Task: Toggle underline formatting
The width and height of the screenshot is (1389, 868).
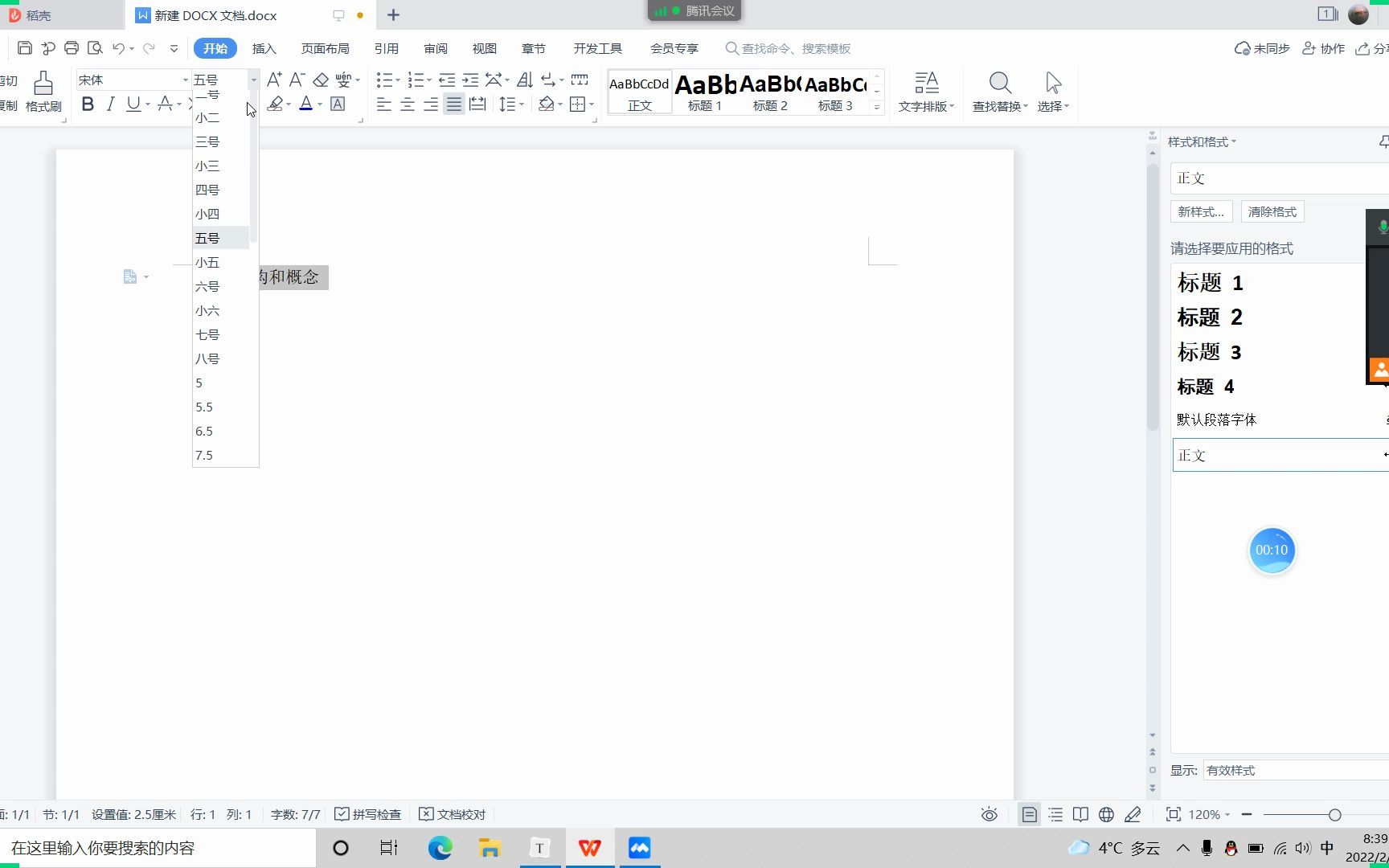Action: (133, 104)
